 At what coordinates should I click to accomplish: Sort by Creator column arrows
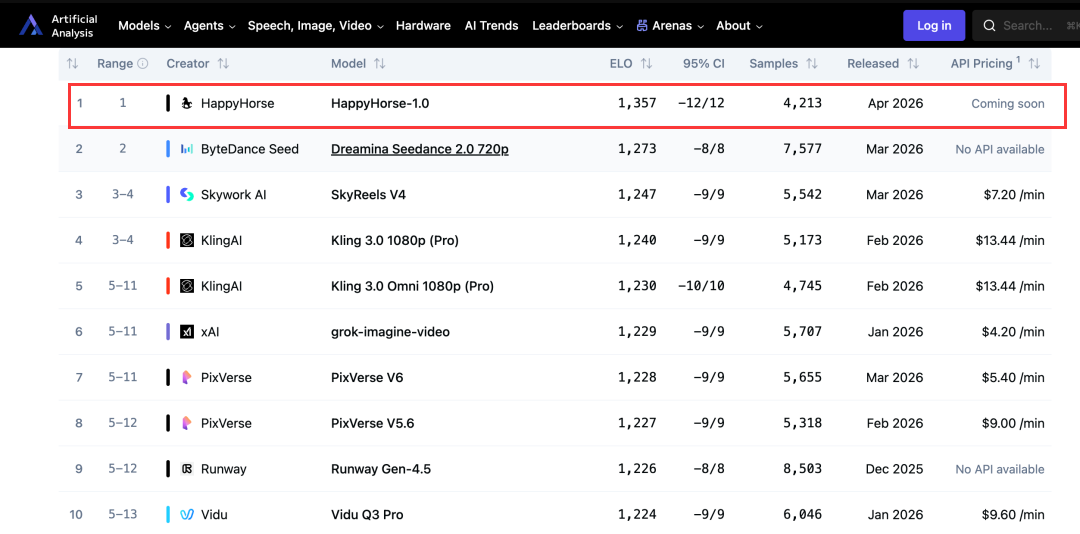pyautogui.click(x=223, y=64)
